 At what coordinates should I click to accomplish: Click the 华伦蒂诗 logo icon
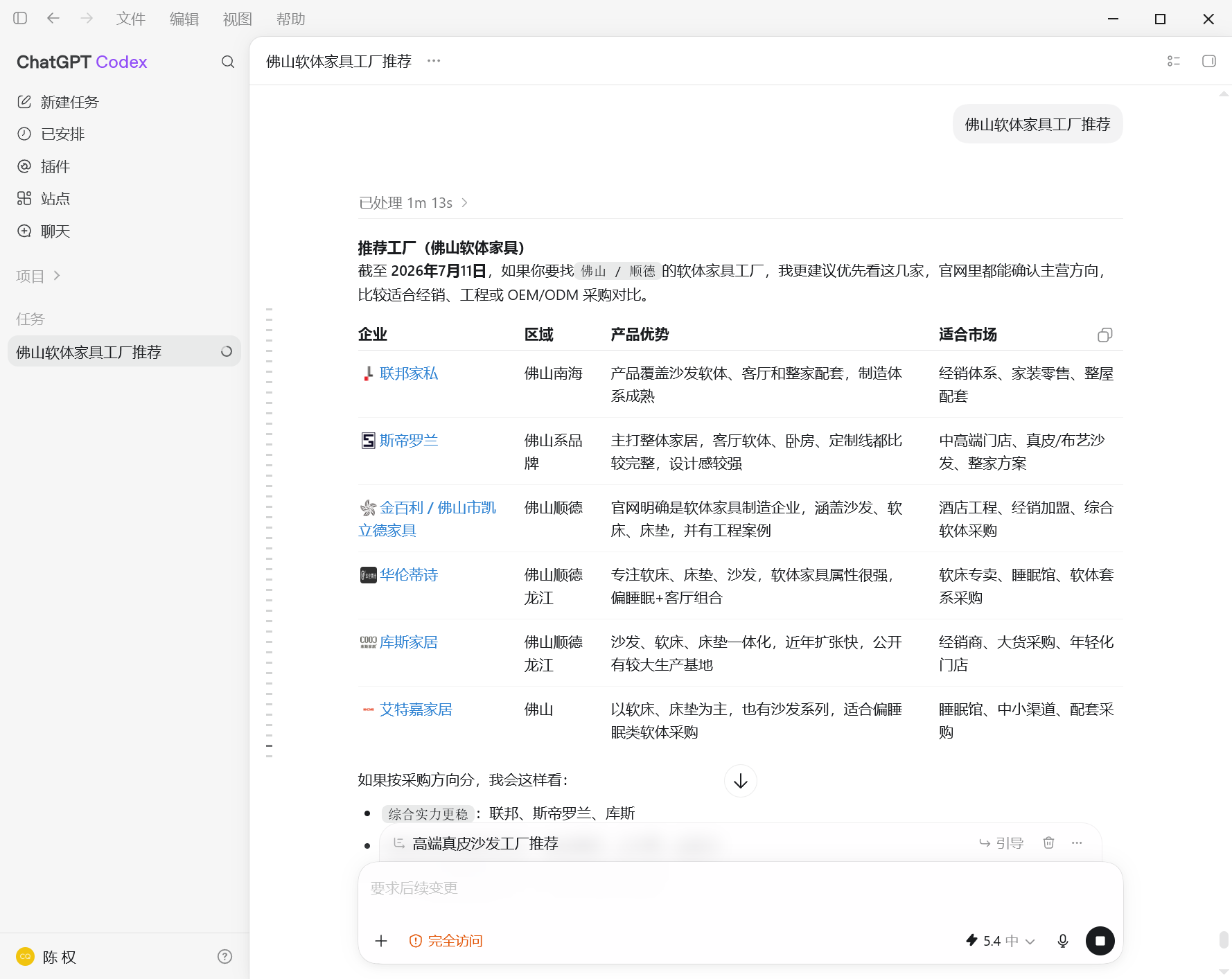click(368, 575)
